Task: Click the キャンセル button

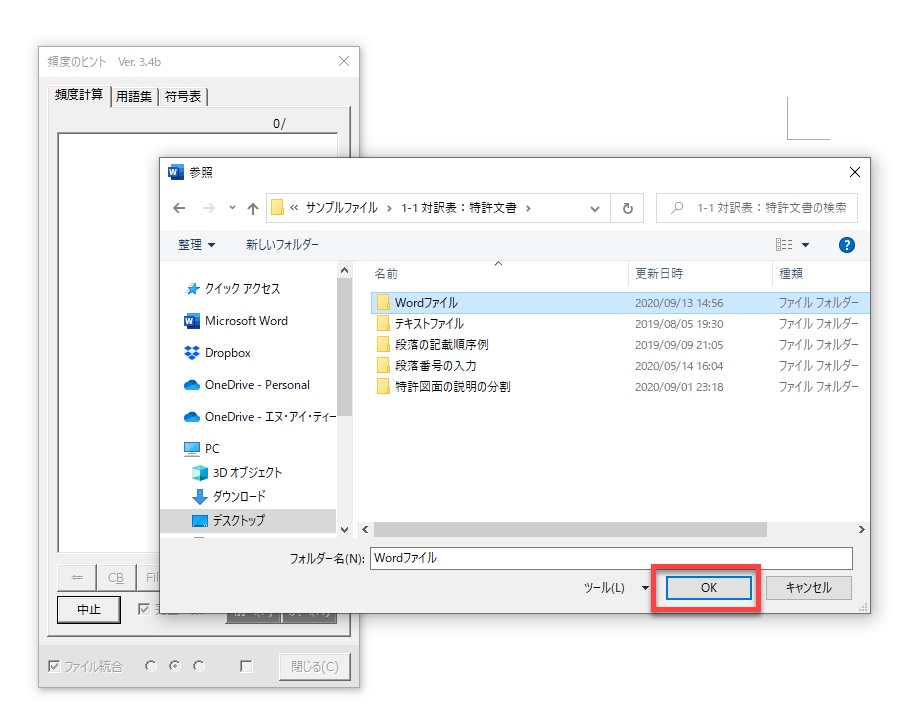Action: tap(808, 588)
